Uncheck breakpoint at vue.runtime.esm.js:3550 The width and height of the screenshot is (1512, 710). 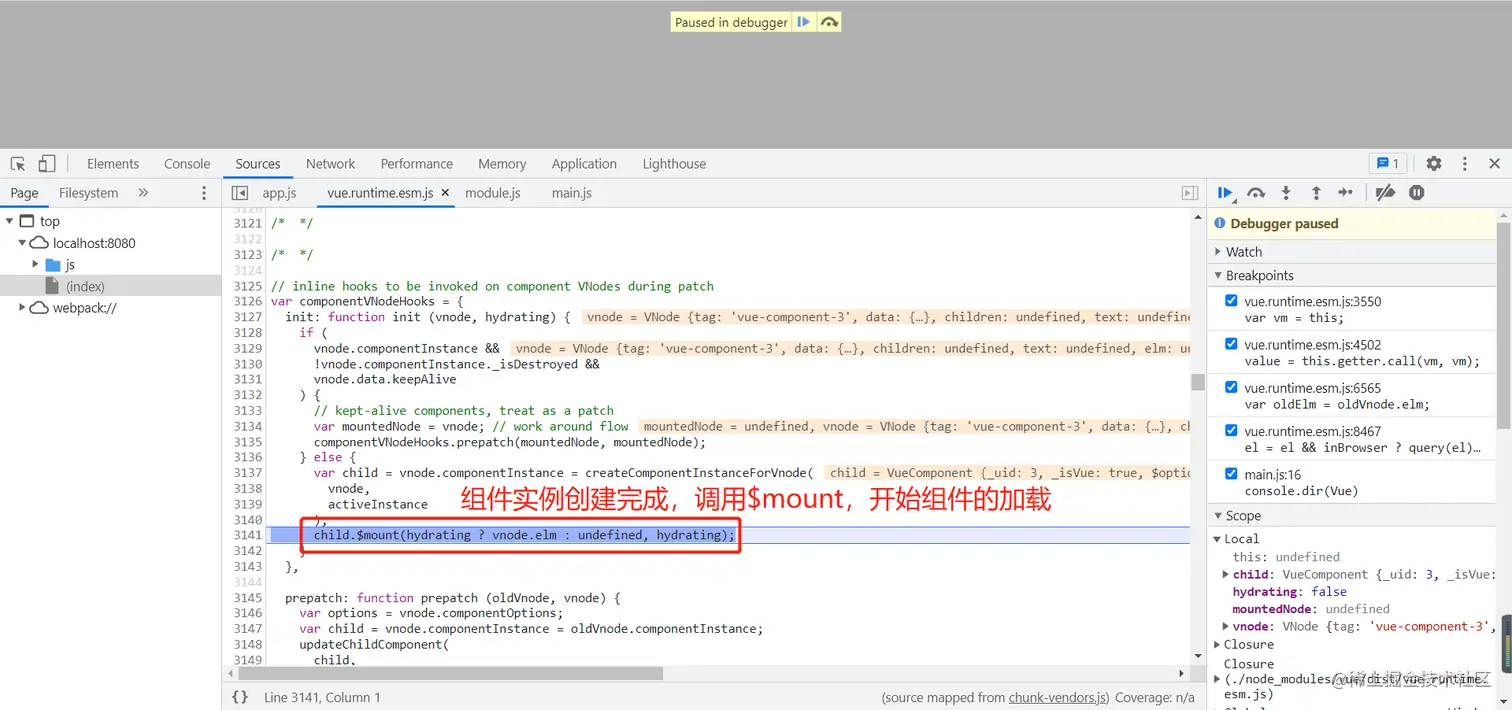pyautogui.click(x=1231, y=301)
